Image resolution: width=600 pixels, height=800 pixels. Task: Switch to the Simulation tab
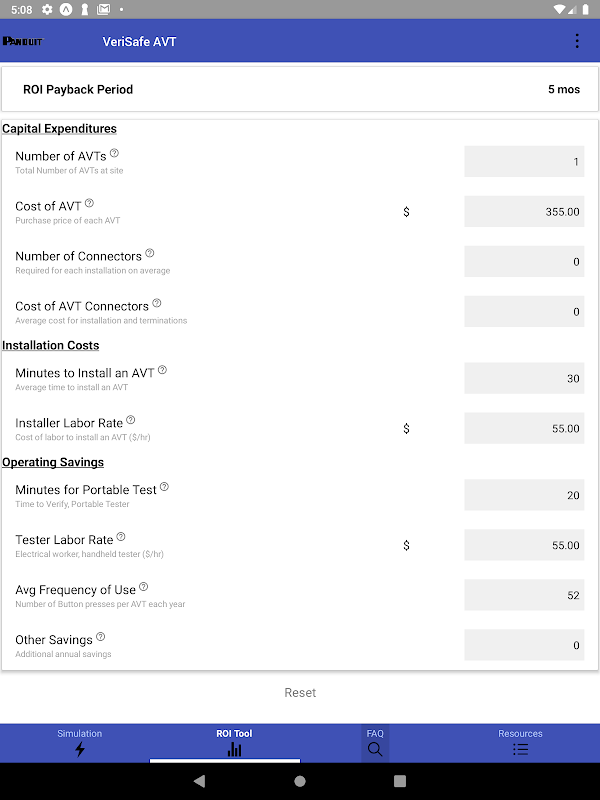point(79,742)
